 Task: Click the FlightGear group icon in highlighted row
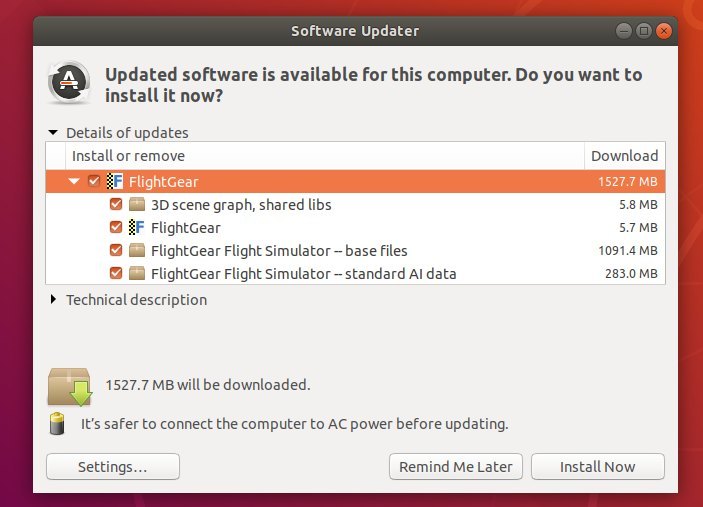tap(115, 181)
